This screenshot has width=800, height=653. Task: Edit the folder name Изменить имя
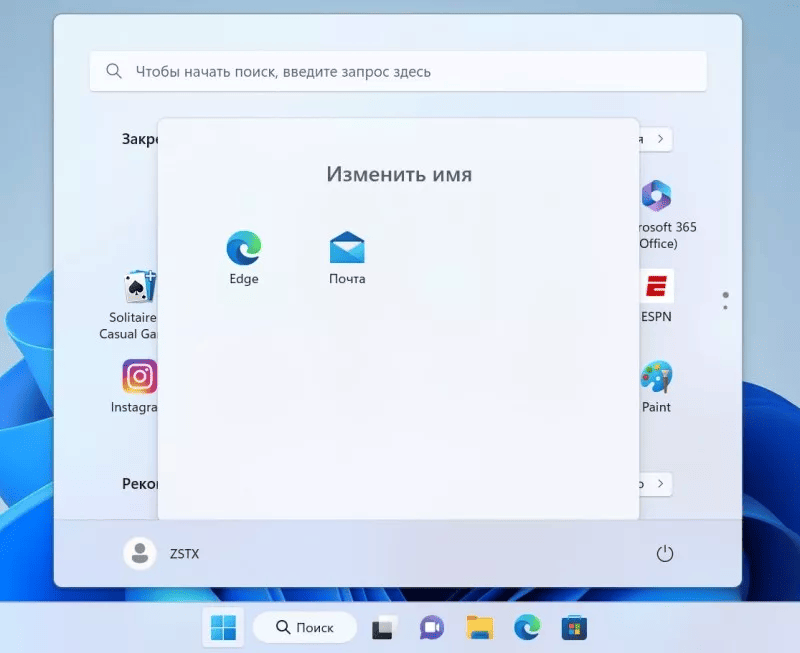[x=399, y=174]
